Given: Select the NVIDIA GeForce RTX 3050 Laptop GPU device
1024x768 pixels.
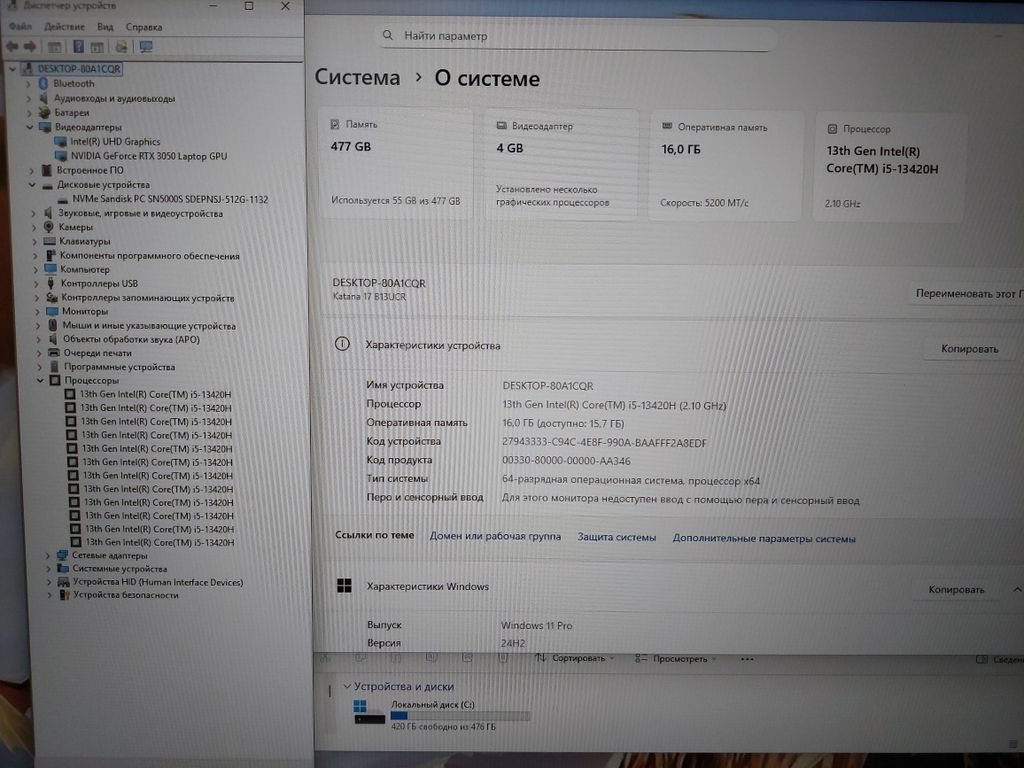Looking at the screenshot, I should (148, 156).
